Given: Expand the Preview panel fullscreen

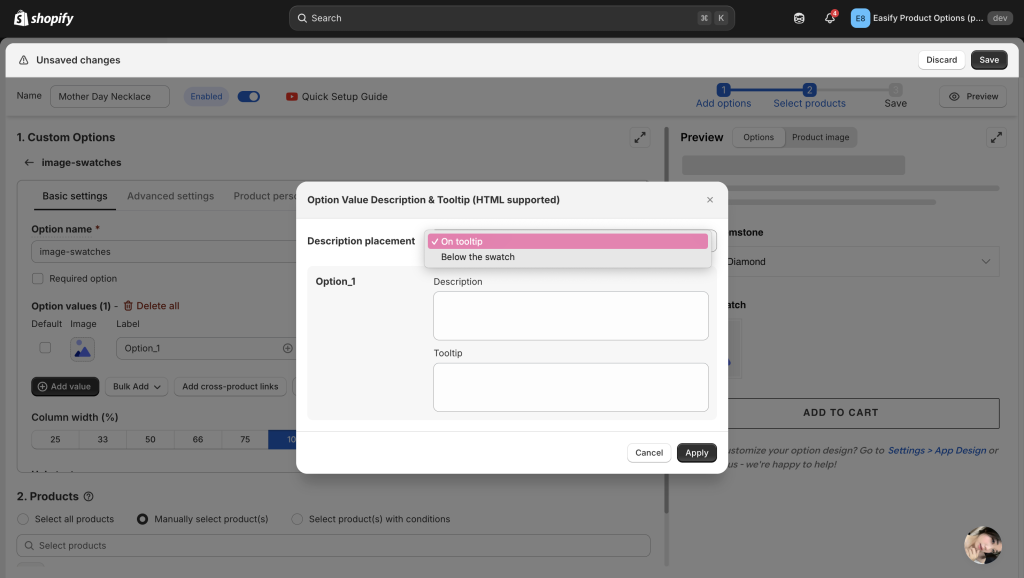Looking at the screenshot, I should click(994, 138).
